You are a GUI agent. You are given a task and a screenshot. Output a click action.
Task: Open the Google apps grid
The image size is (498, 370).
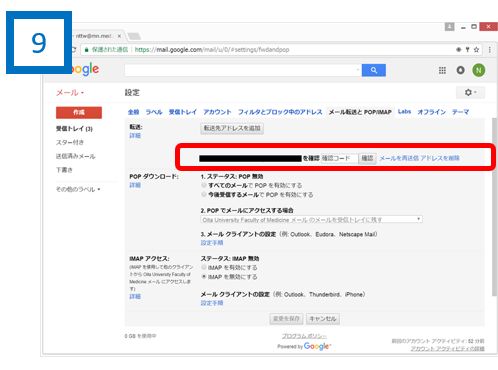coord(442,70)
